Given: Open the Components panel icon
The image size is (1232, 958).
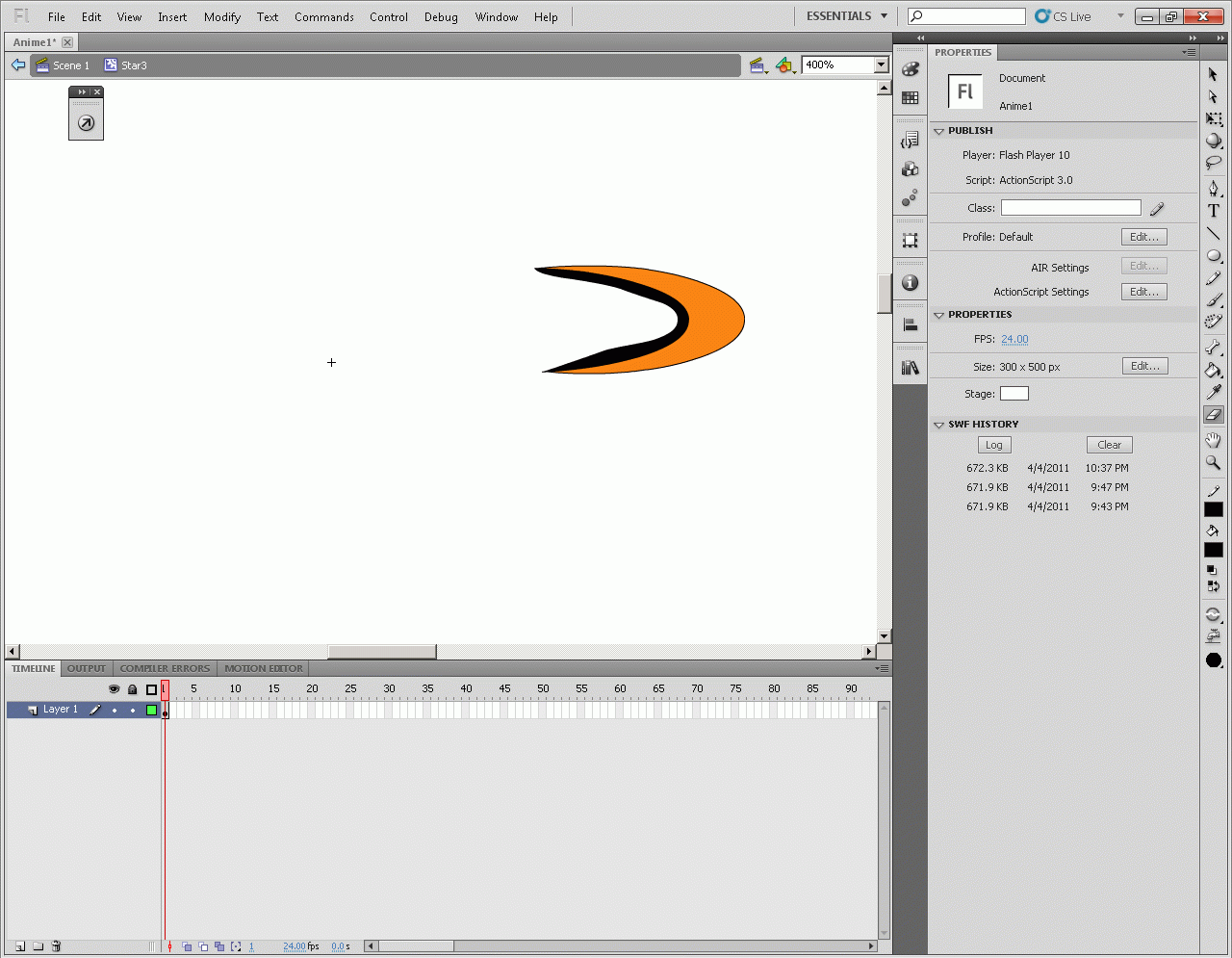Looking at the screenshot, I should pyautogui.click(x=910, y=169).
